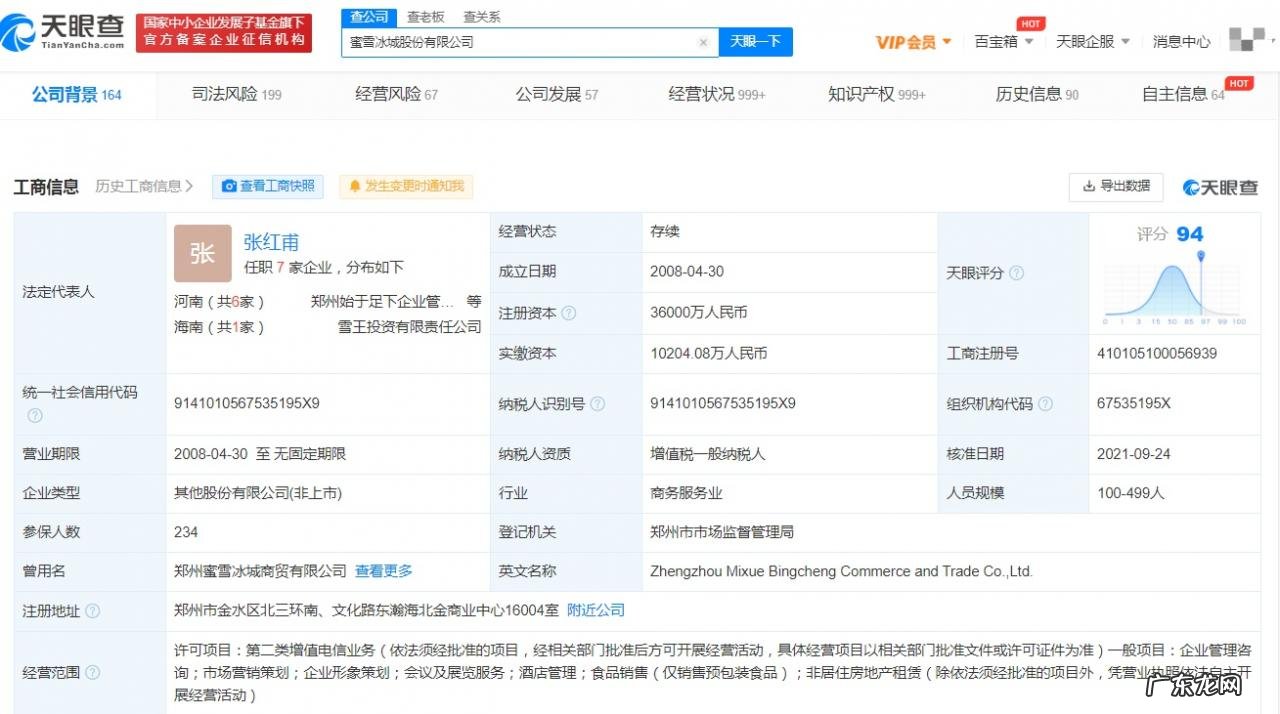Click the company name search input field
The width and height of the screenshot is (1280, 714).
click(518, 43)
